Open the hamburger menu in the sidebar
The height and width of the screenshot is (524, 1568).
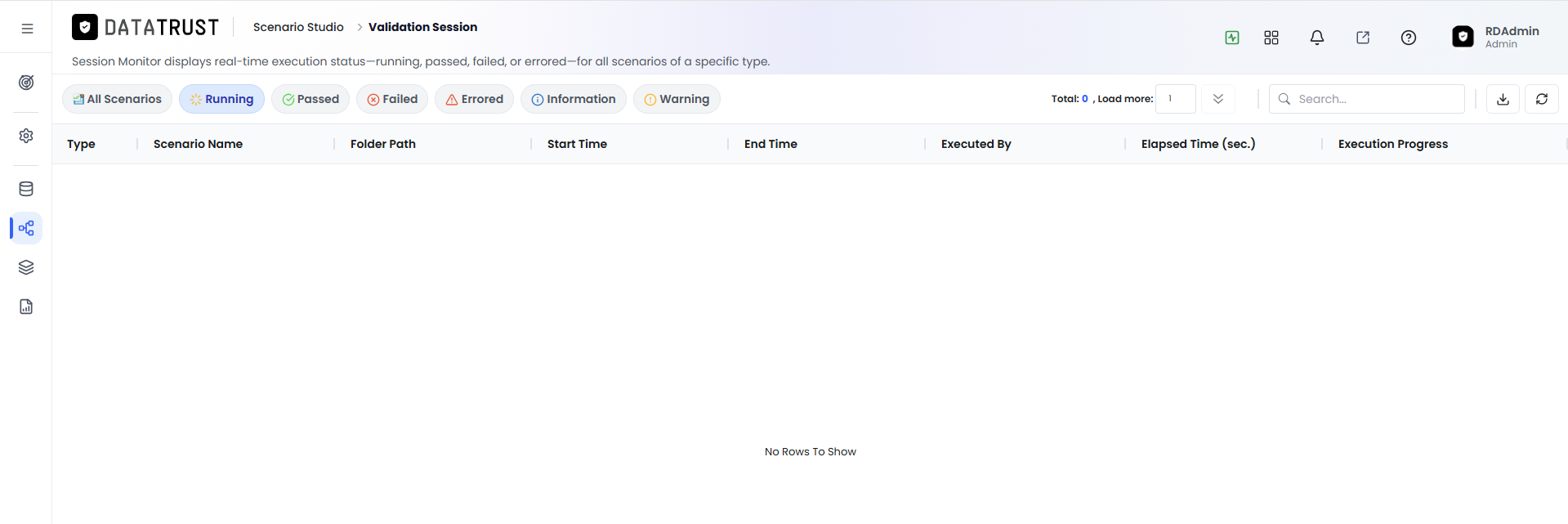(x=27, y=28)
